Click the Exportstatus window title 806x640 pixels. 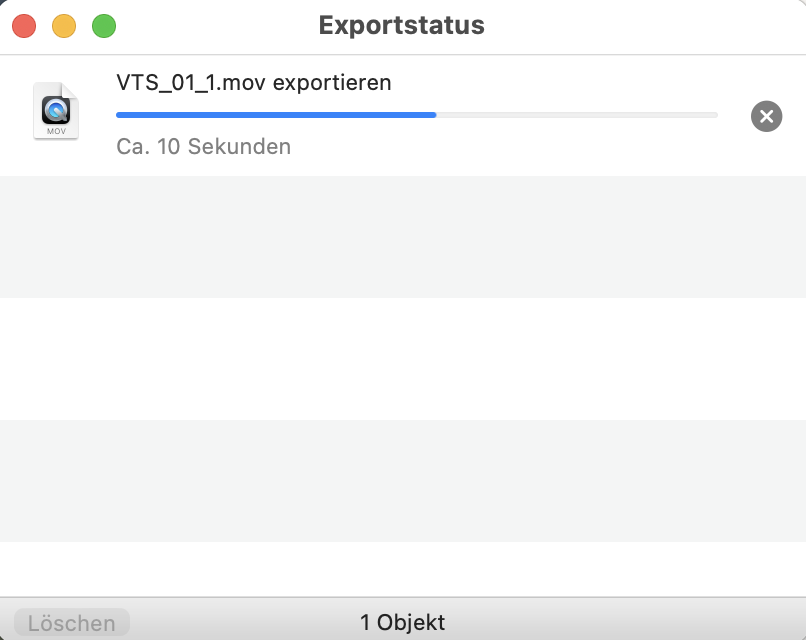(402, 26)
